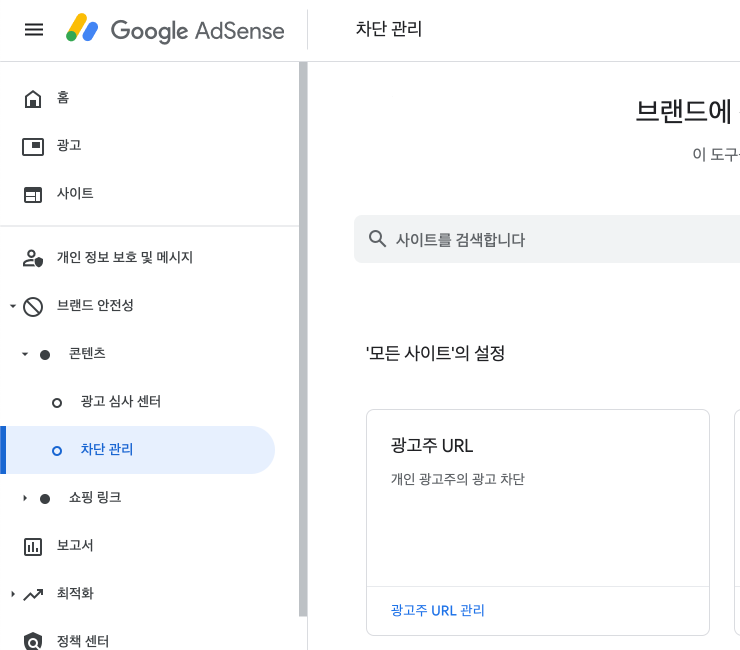740x650 pixels.
Task: Click the 홈 house icon
Action: (x=33, y=99)
